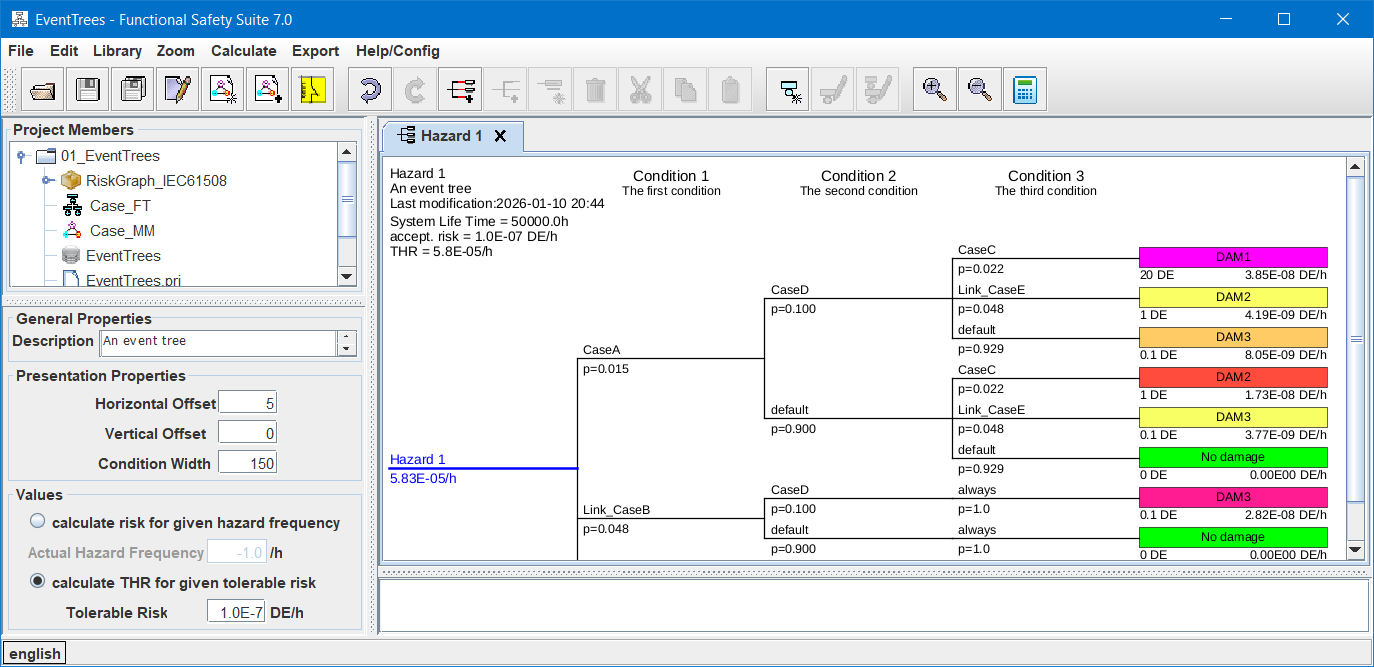Click the zoom in magnifier icon
The height and width of the screenshot is (667, 1374).
935,90
